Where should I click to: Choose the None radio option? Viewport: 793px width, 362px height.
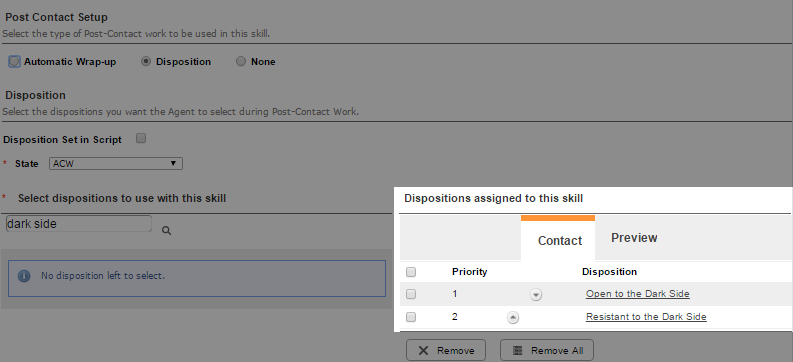pyautogui.click(x=241, y=62)
